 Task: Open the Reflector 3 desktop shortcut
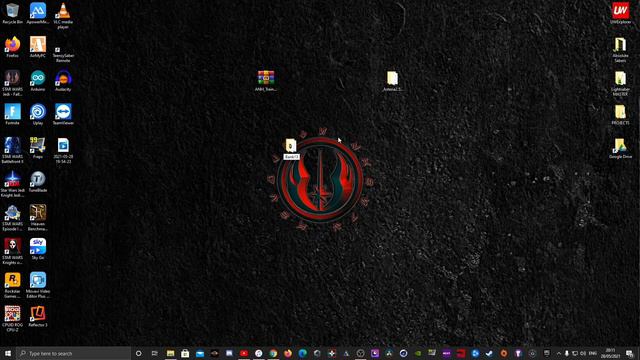click(38, 316)
